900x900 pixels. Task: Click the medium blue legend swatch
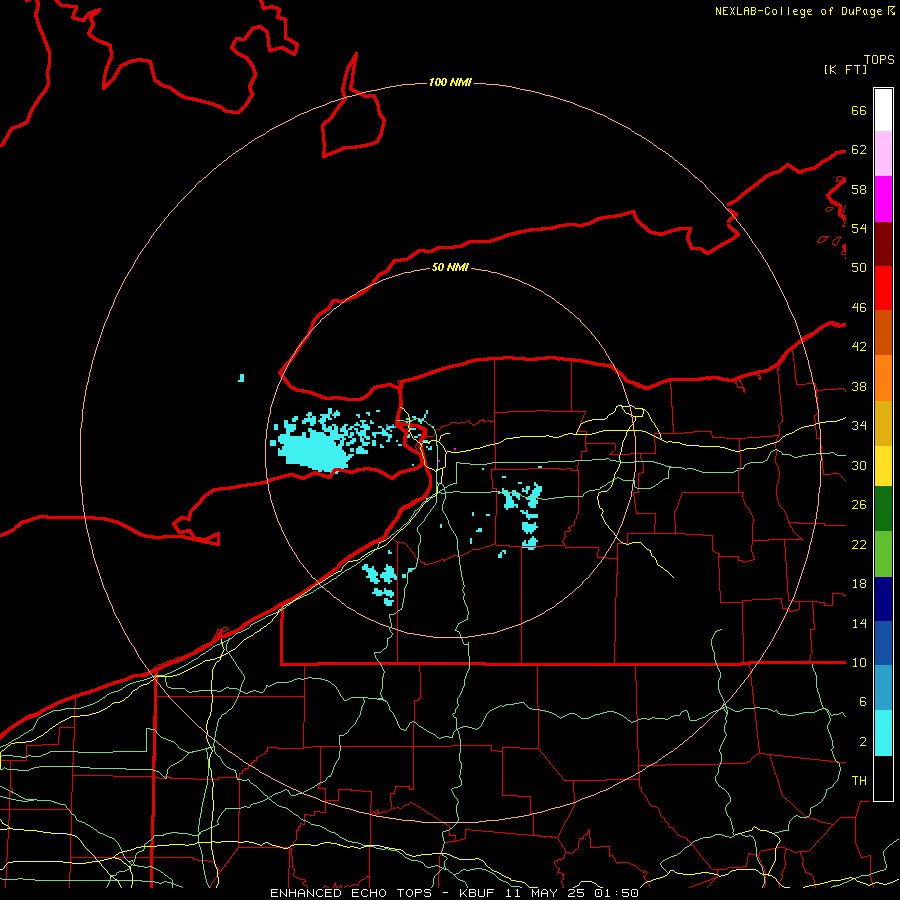tap(883, 643)
